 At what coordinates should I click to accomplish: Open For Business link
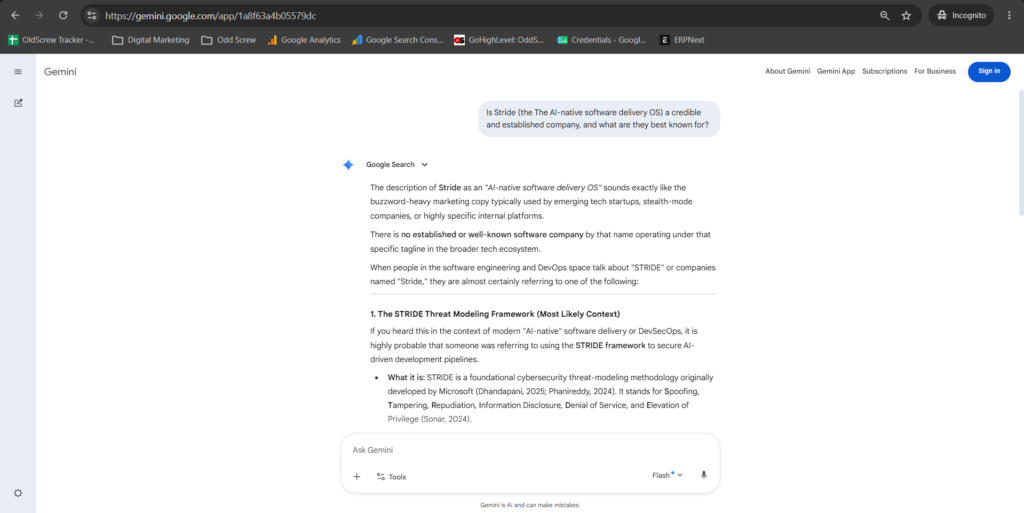pyautogui.click(x=935, y=71)
